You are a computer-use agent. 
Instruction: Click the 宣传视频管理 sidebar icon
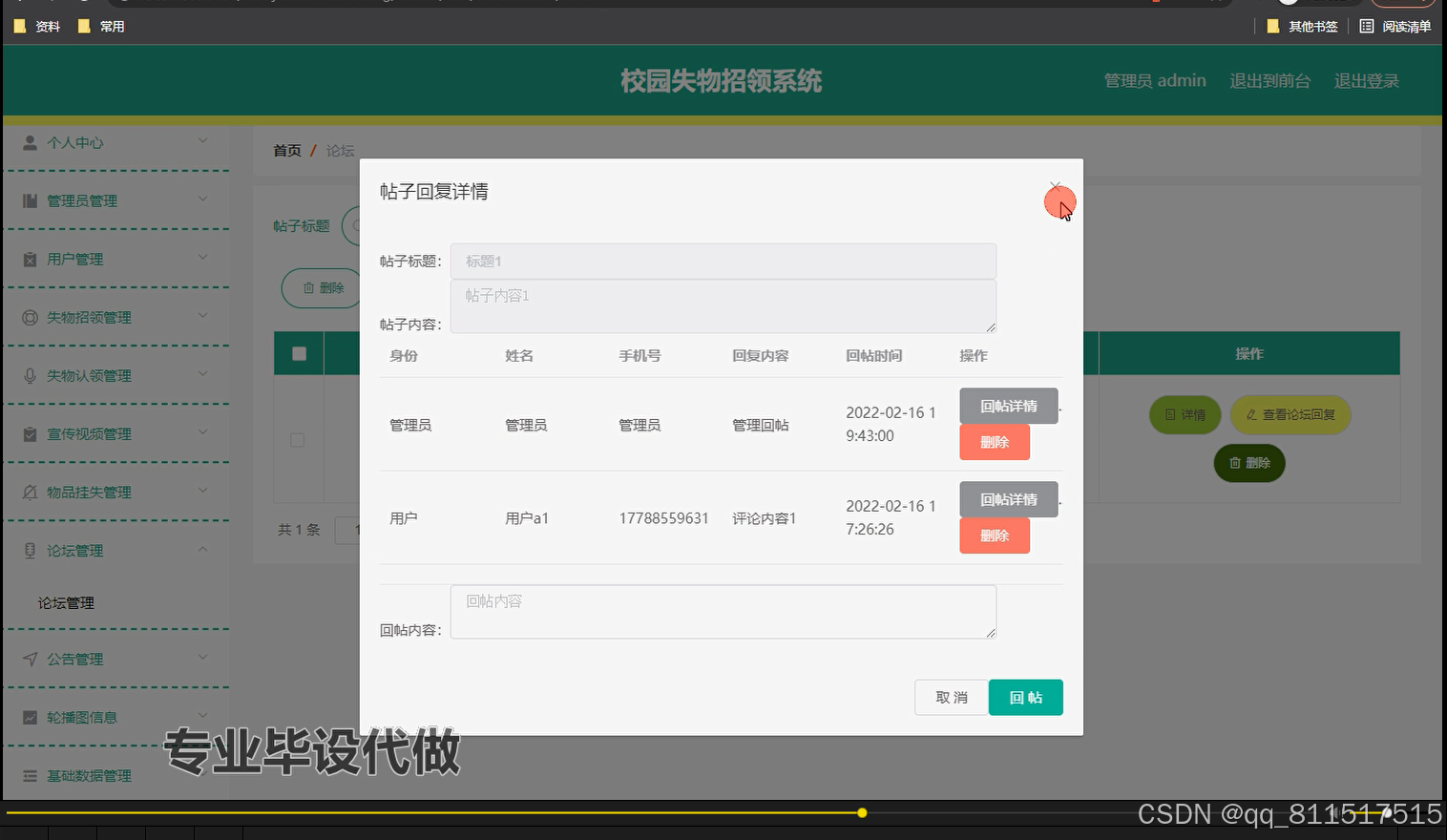30,433
